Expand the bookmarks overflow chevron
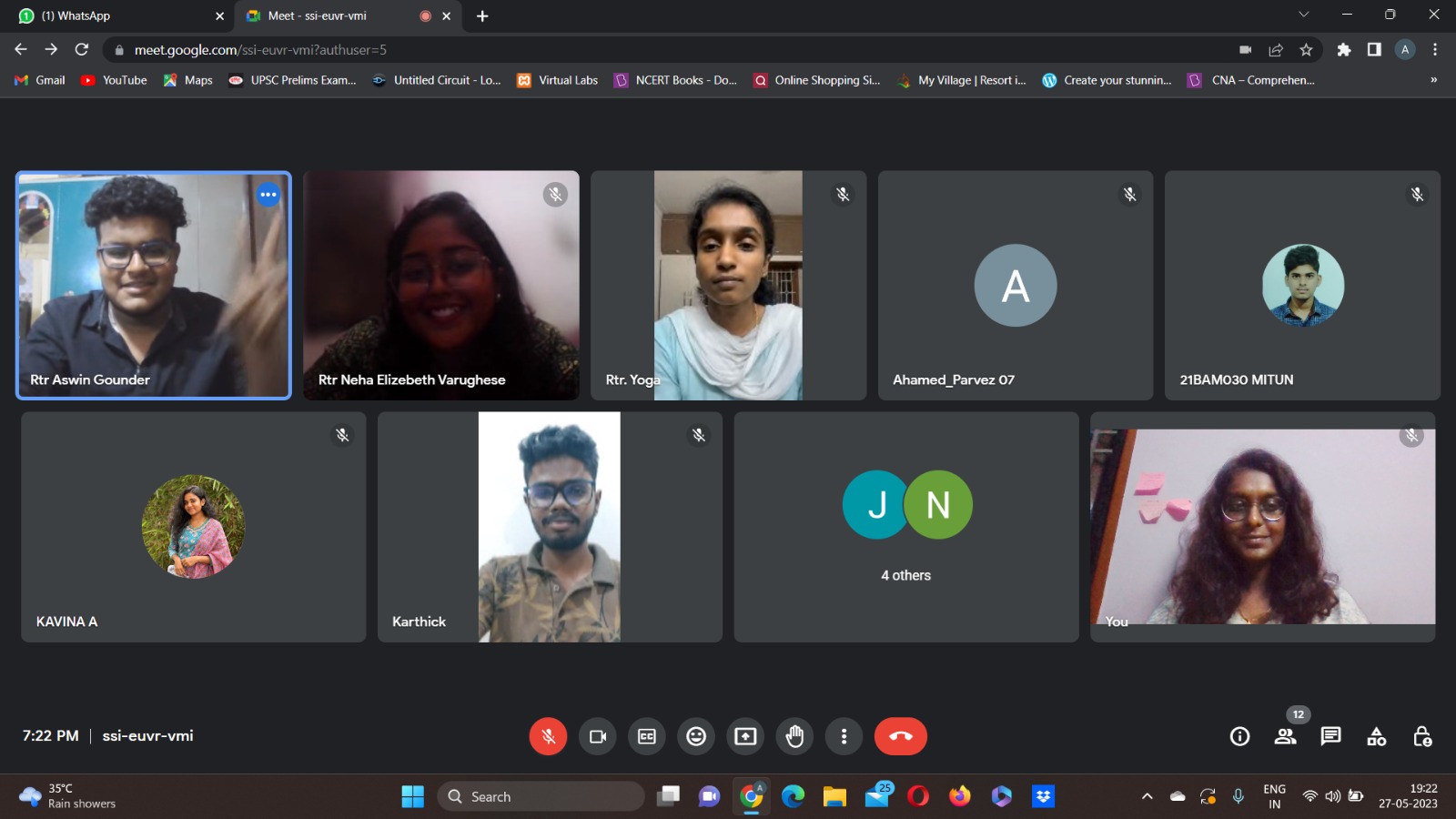Image resolution: width=1456 pixels, height=819 pixels. [1433, 80]
